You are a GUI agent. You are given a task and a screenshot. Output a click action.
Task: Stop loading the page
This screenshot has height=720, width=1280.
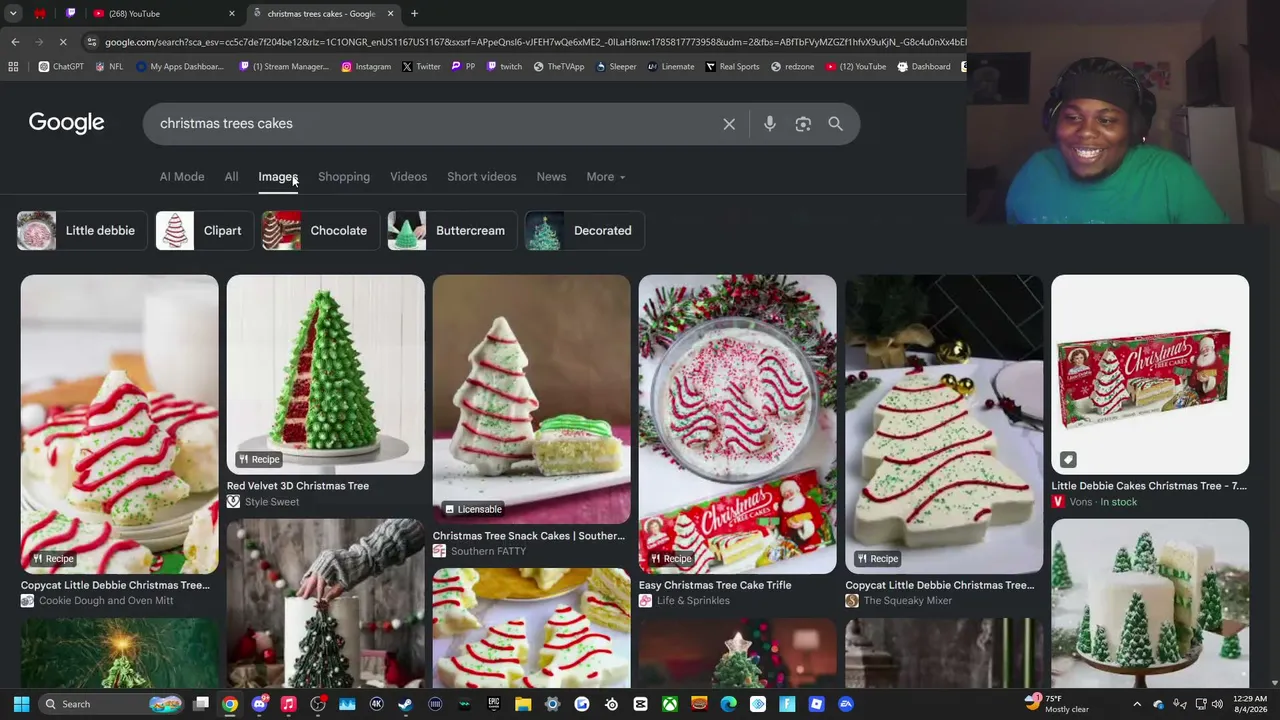click(x=63, y=42)
